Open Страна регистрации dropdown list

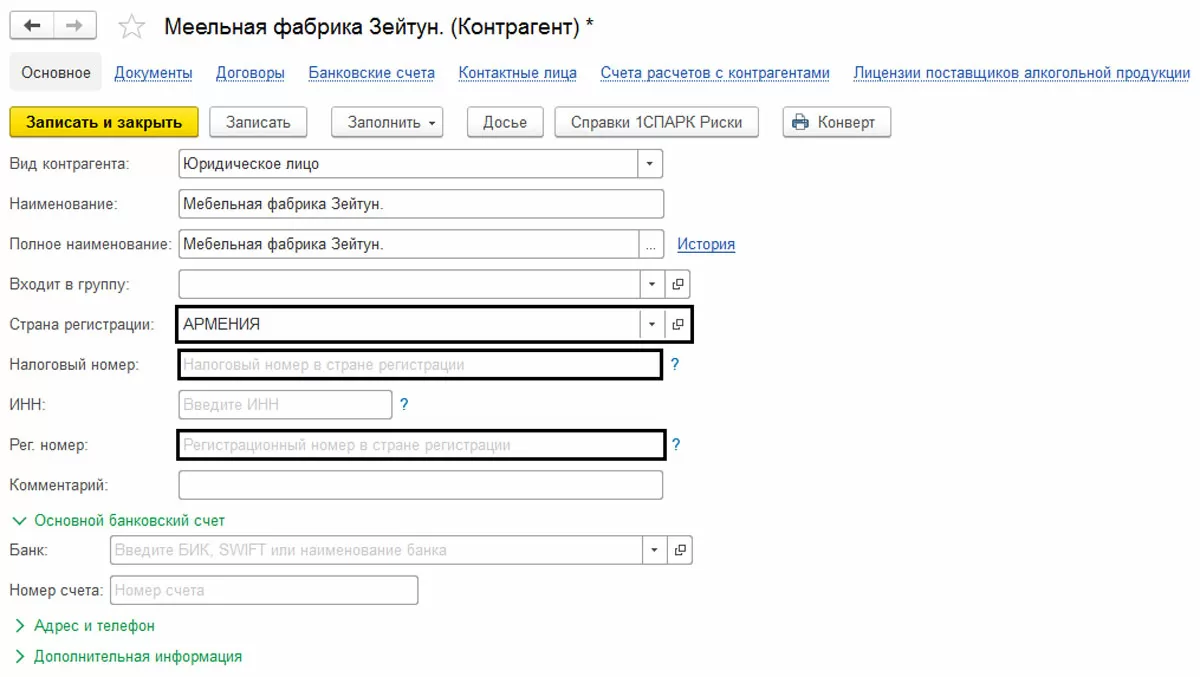pos(652,324)
